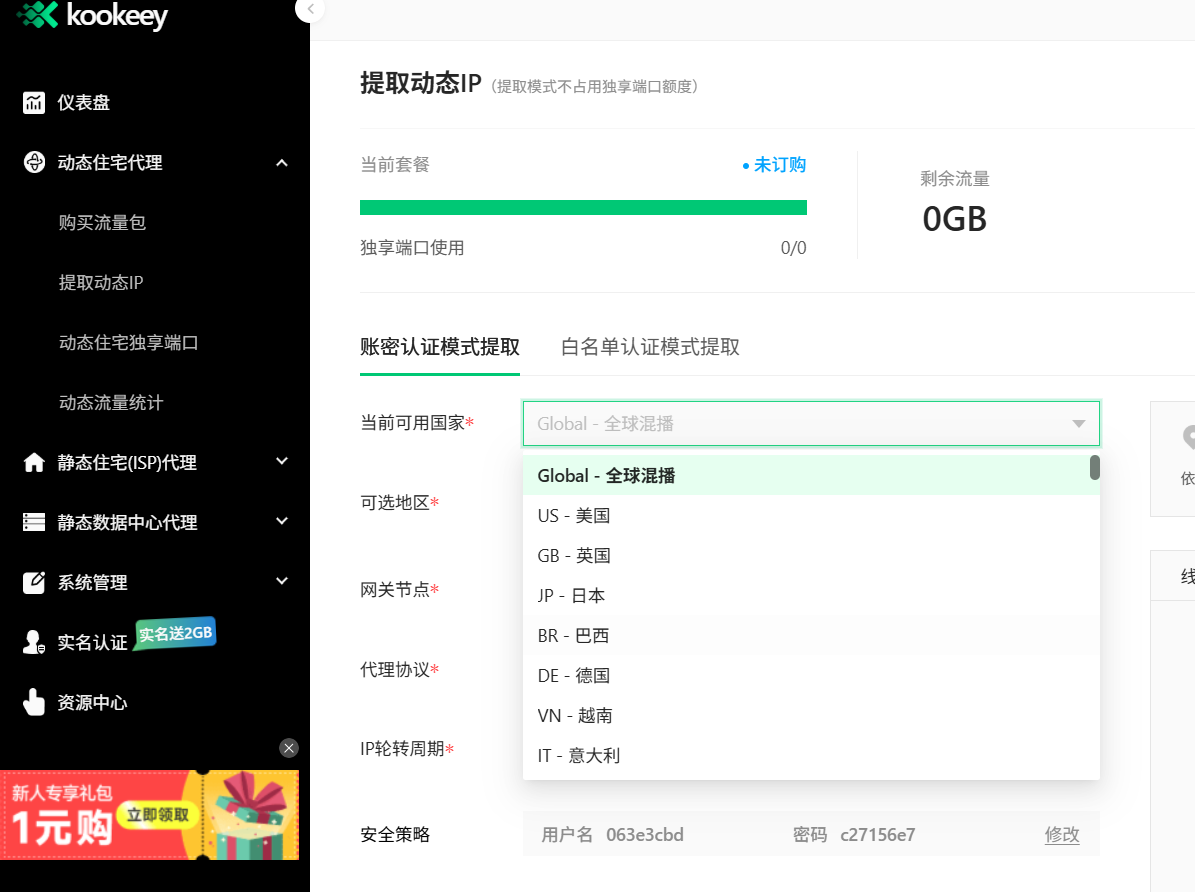The width and height of the screenshot is (1195, 892).
Task: Click the 资源中心 hand pointer icon
Action: 34,702
